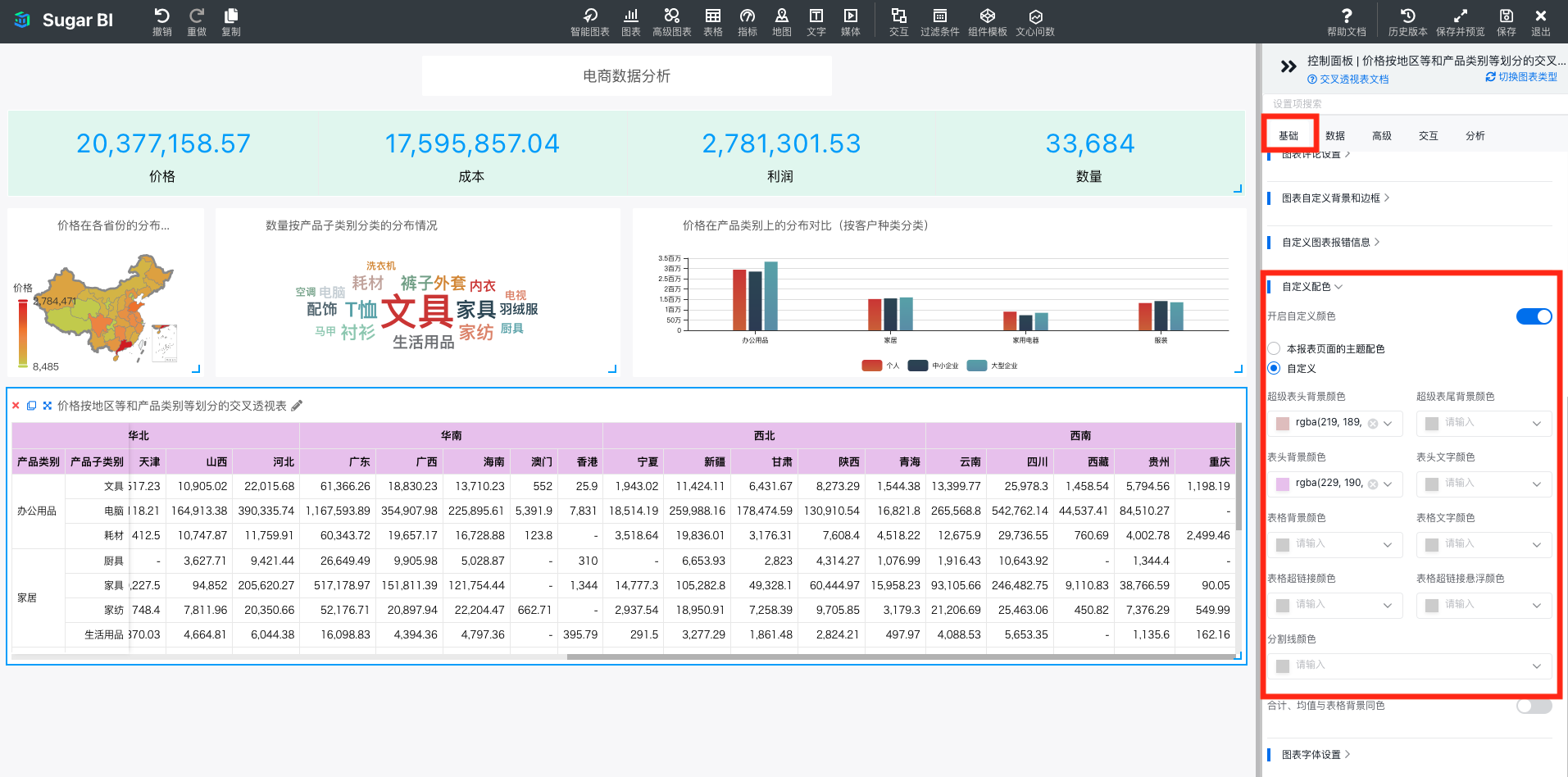Click the undo (撤销) icon
1568x777 pixels.
point(162,22)
